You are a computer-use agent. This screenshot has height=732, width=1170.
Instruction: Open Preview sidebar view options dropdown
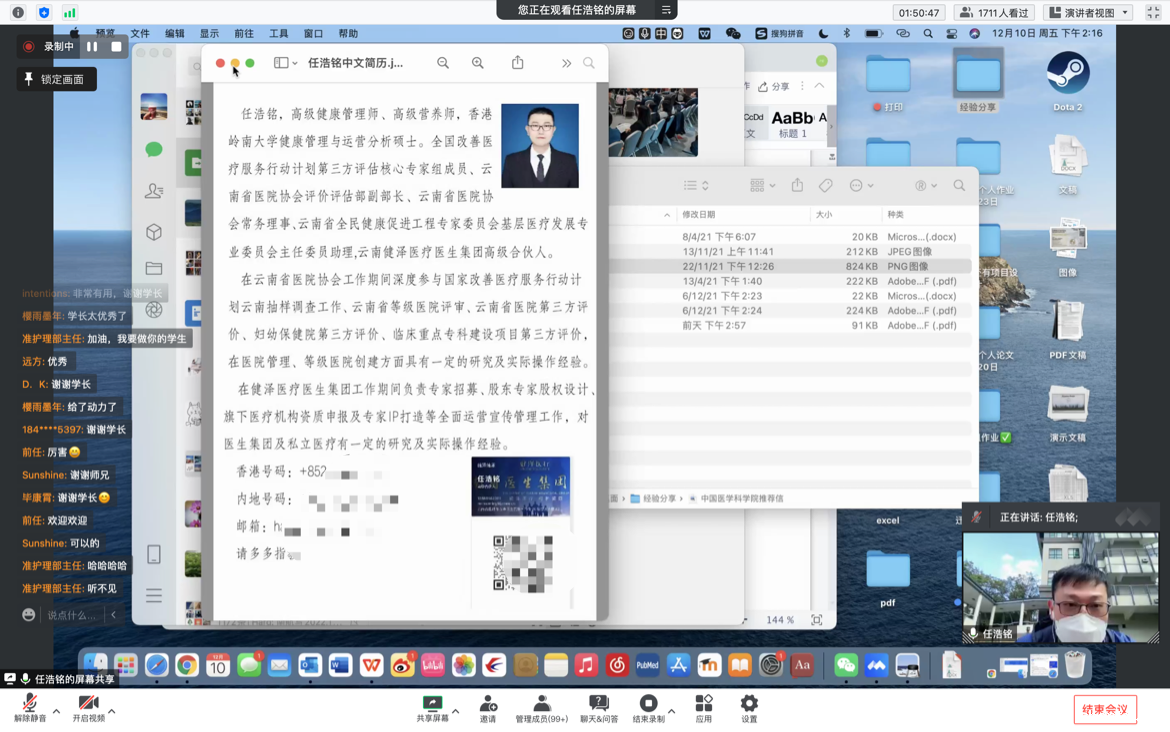click(286, 63)
